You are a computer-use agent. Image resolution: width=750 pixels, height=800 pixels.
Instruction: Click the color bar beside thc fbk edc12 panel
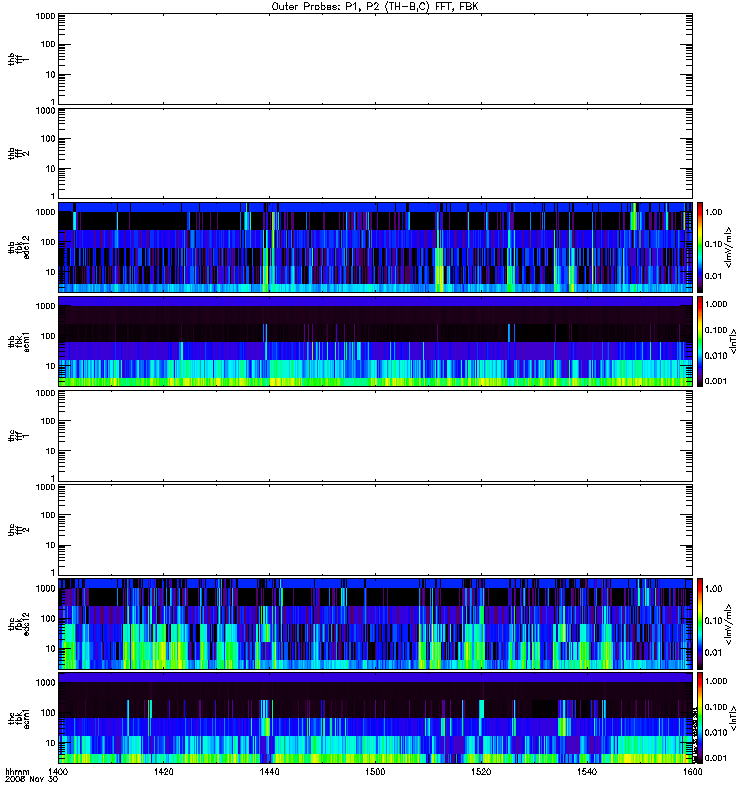[x=700, y=624]
